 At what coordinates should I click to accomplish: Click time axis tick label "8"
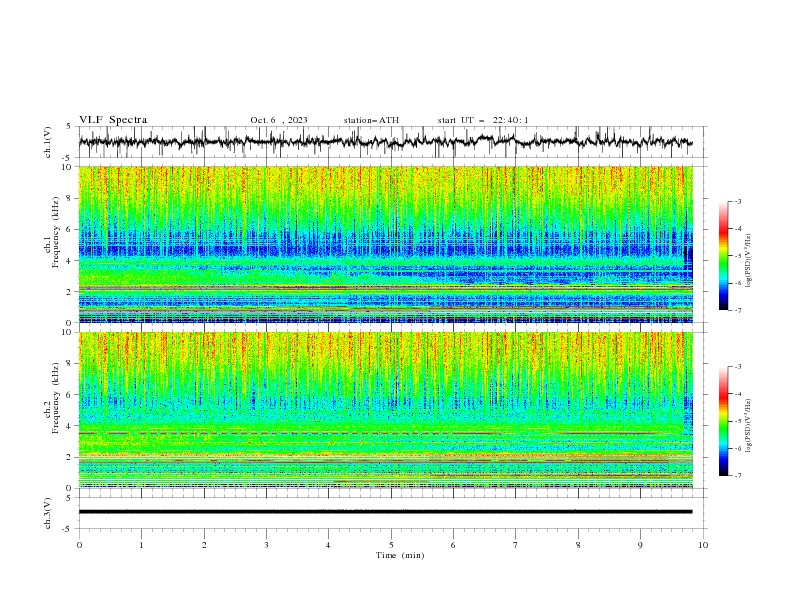[x=578, y=545]
